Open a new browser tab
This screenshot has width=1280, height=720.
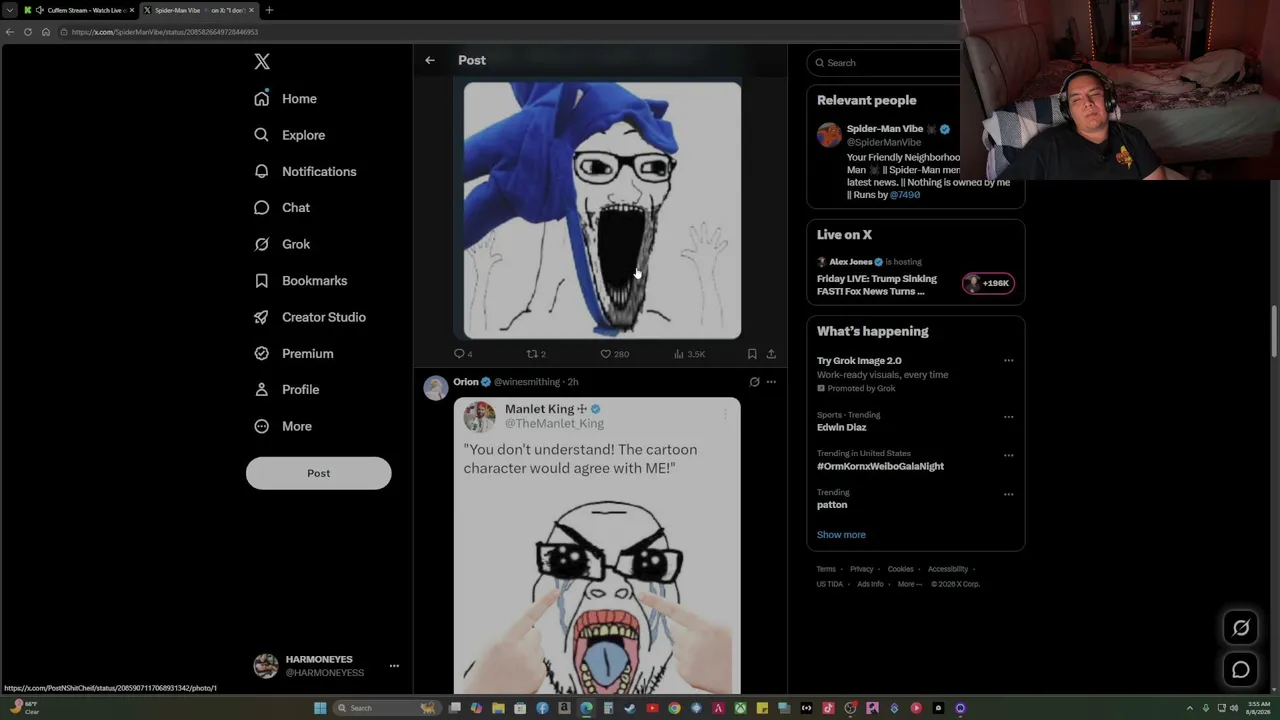269,10
